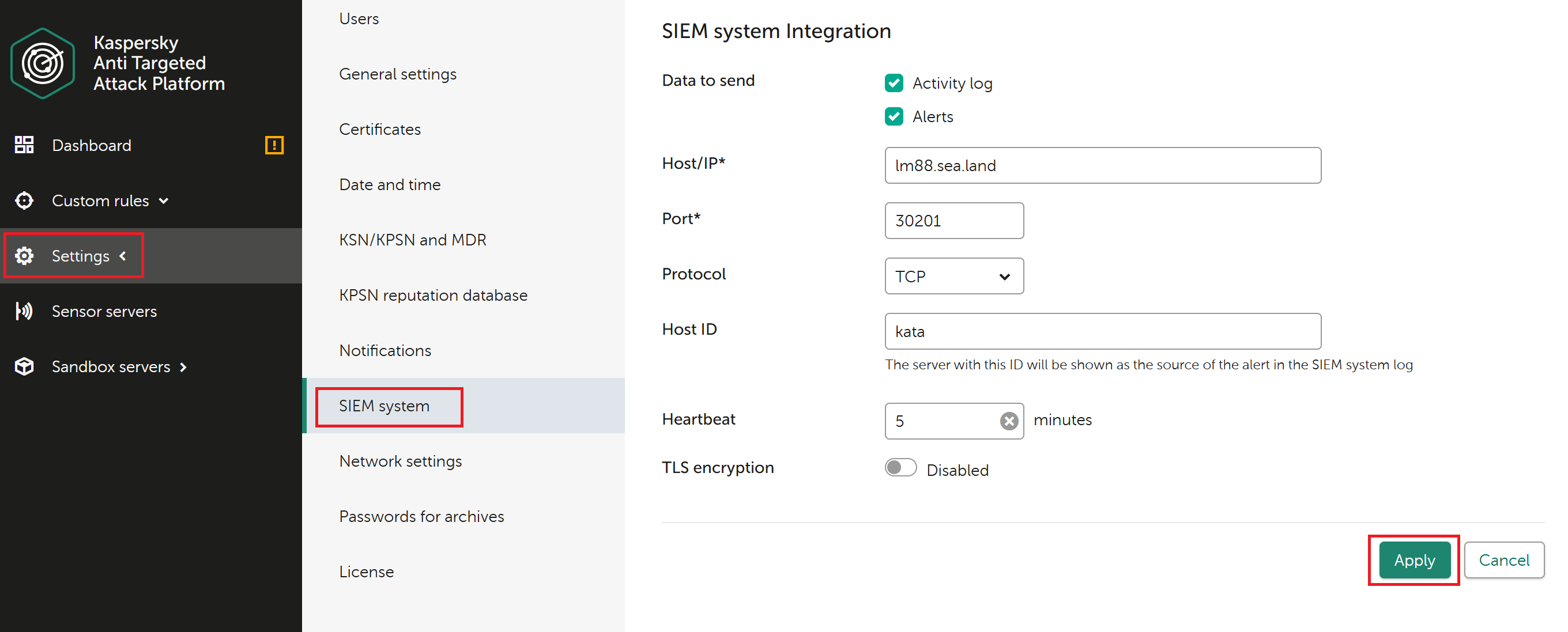The width and height of the screenshot is (1568, 632).
Task: Collapse the Settings chevron arrow
Action: coord(123,255)
